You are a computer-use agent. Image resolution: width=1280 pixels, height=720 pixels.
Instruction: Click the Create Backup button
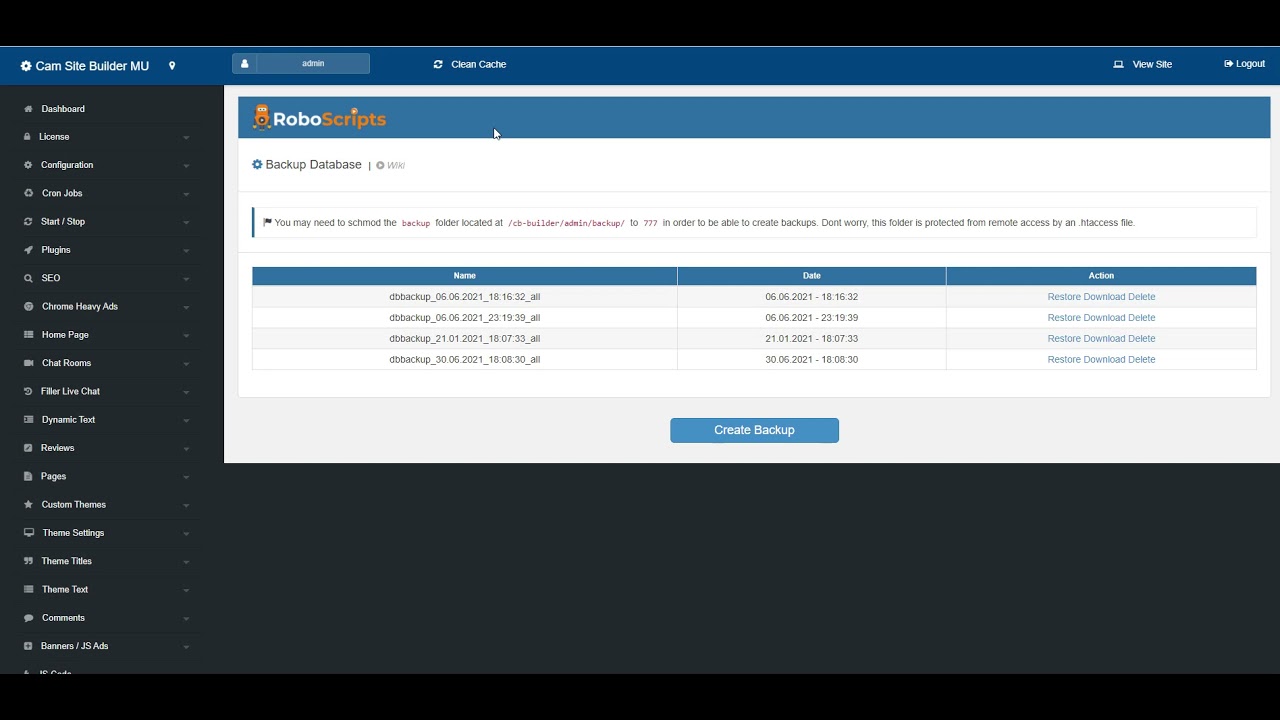pos(754,430)
